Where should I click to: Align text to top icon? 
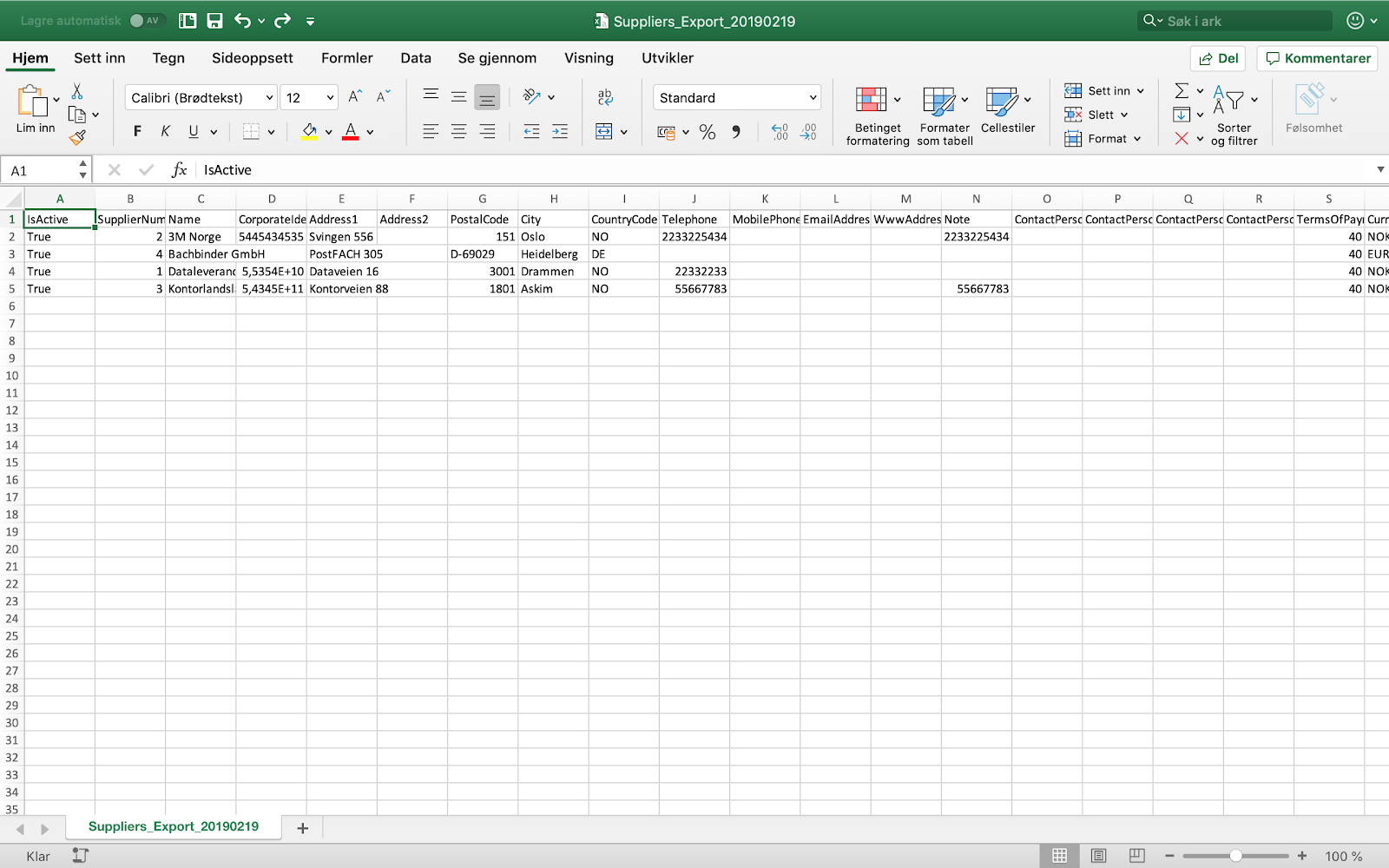[431, 96]
